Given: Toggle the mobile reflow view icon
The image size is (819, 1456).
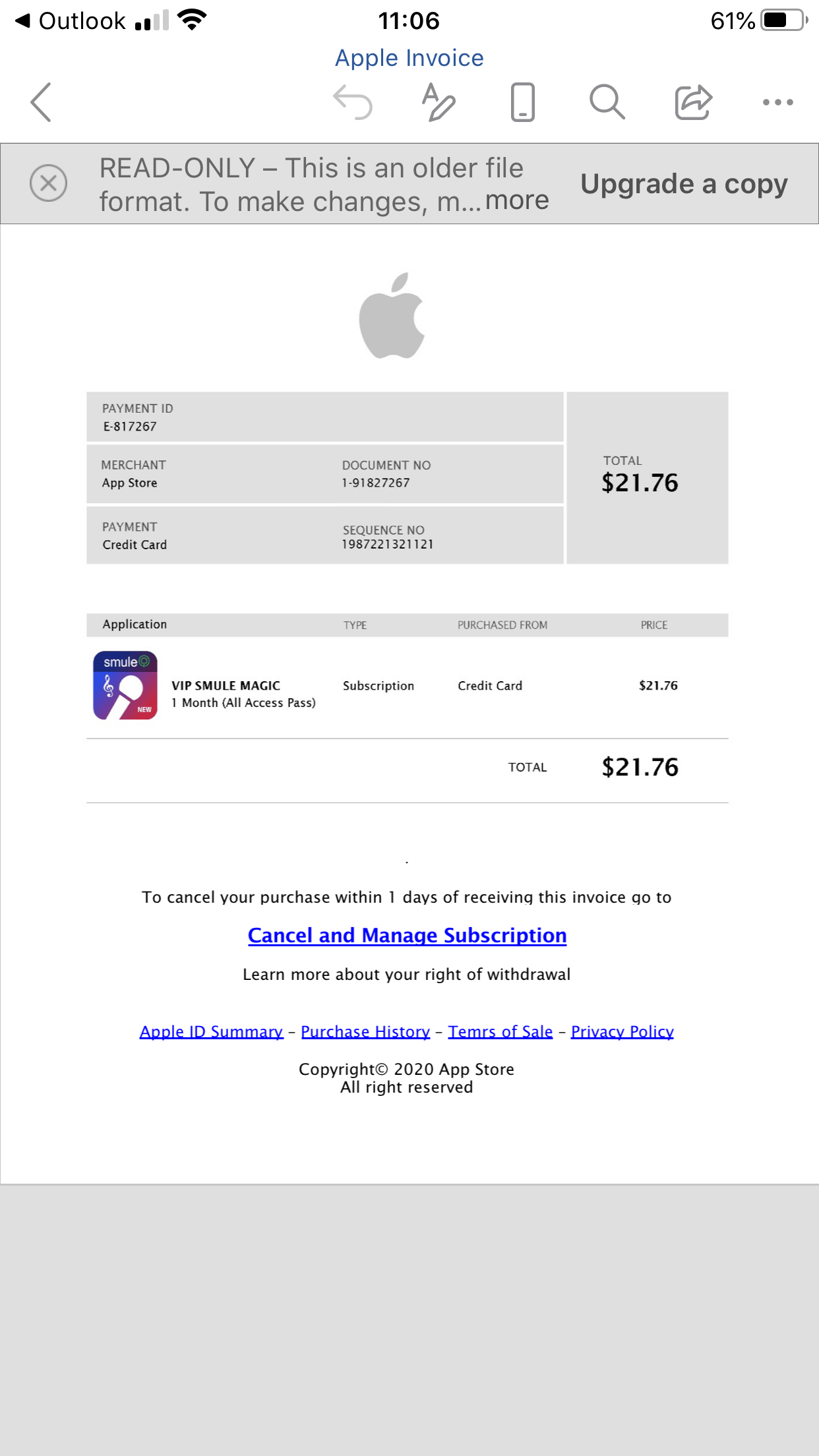Looking at the screenshot, I should click(x=521, y=102).
